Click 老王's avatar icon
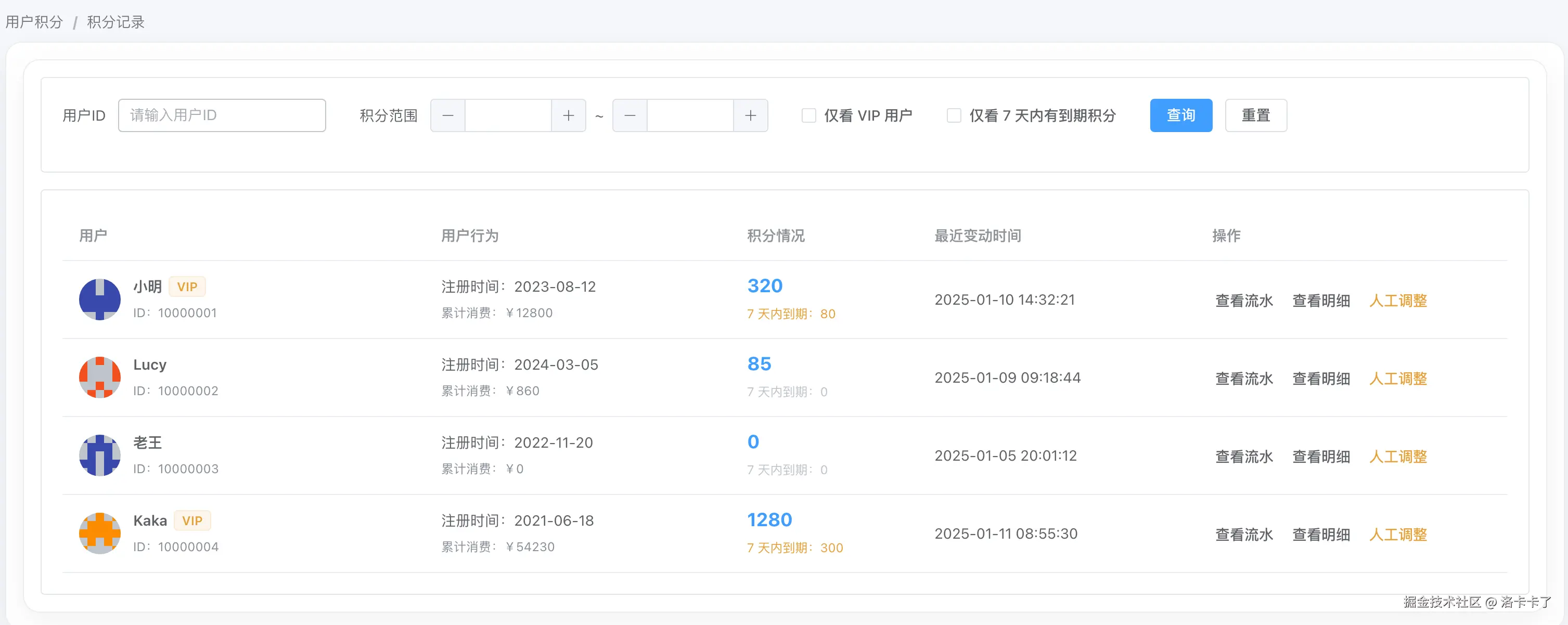This screenshot has width=1568, height=625. click(x=100, y=455)
